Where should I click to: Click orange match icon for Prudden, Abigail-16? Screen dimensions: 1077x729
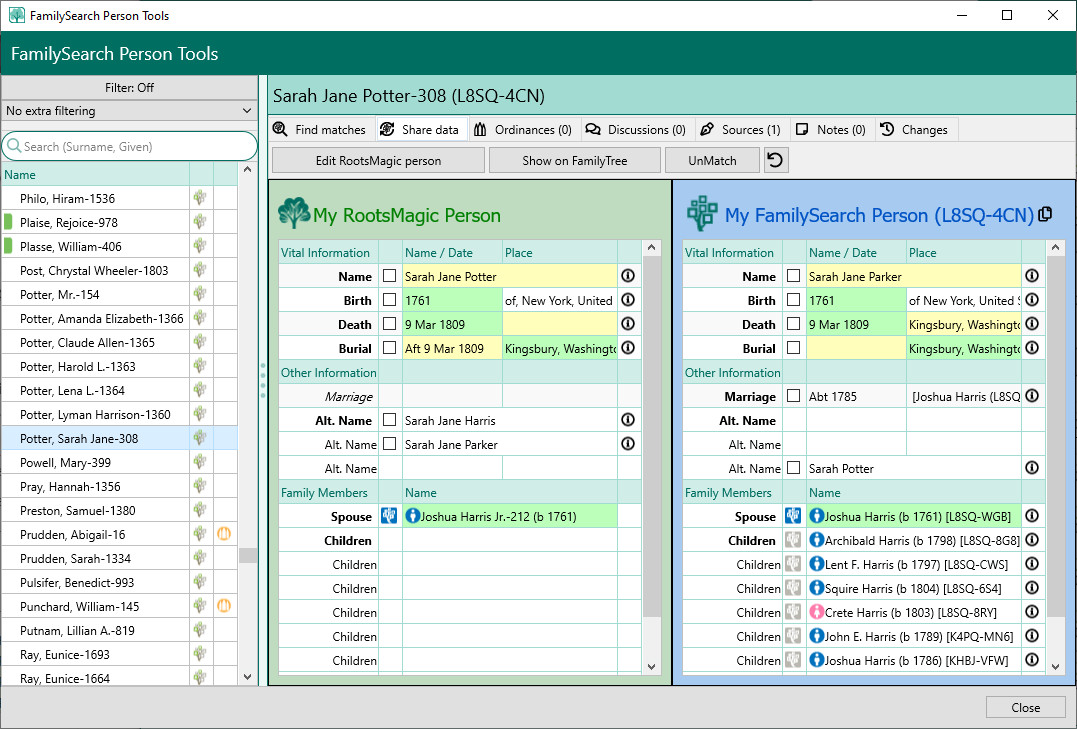[x=225, y=535]
